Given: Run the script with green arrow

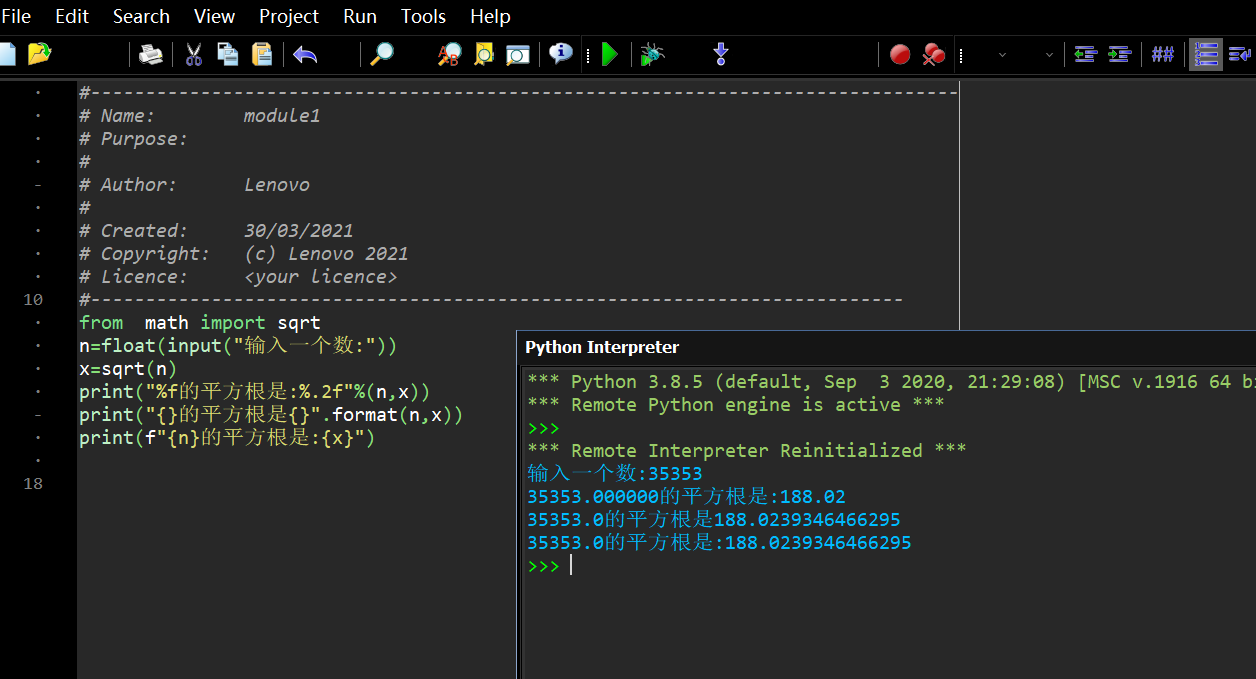Looking at the screenshot, I should click(x=610, y=54).
